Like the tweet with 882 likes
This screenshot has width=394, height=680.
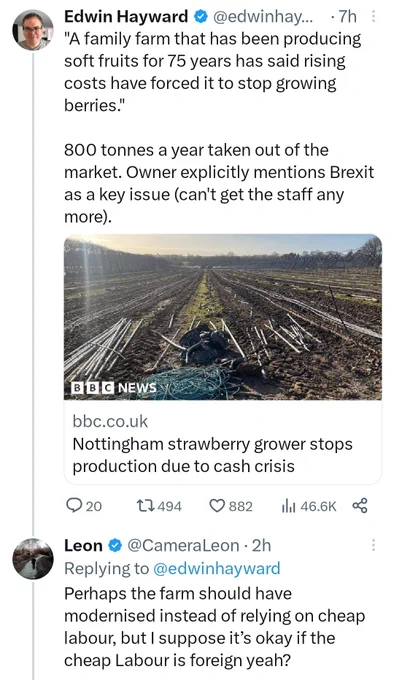click(x=231, y=506)
